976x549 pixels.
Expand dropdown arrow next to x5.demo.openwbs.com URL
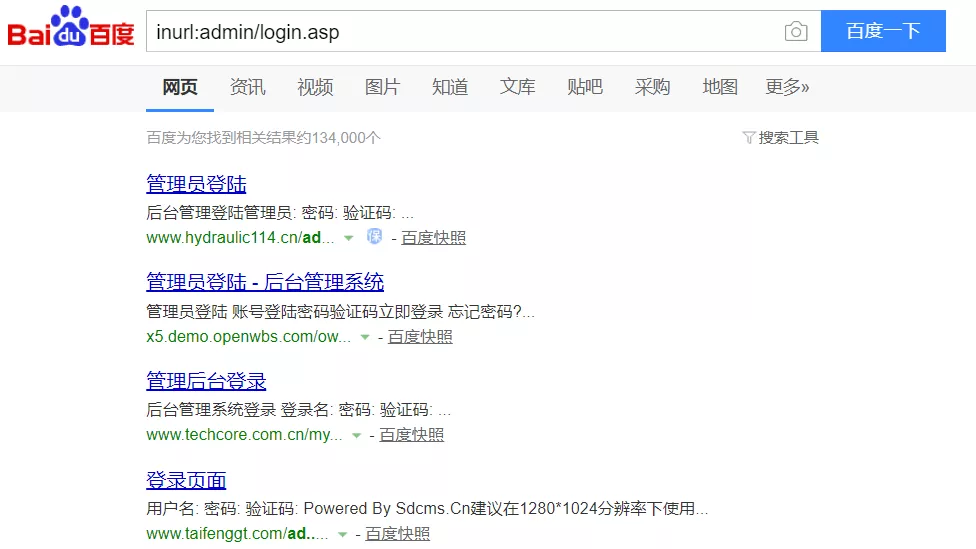point(365,337)
